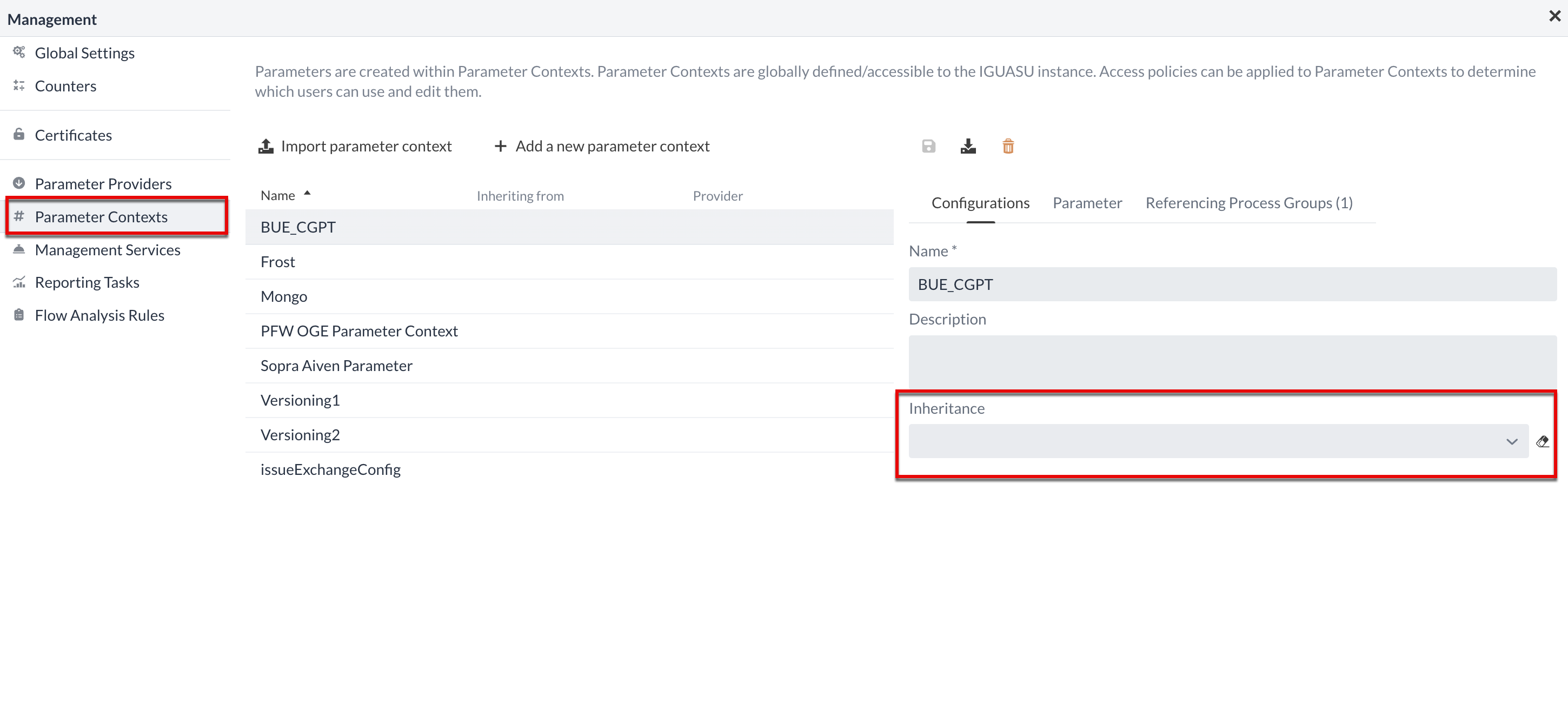
Task: Select the Versioning2 row
Action: (x=569, y=435)
